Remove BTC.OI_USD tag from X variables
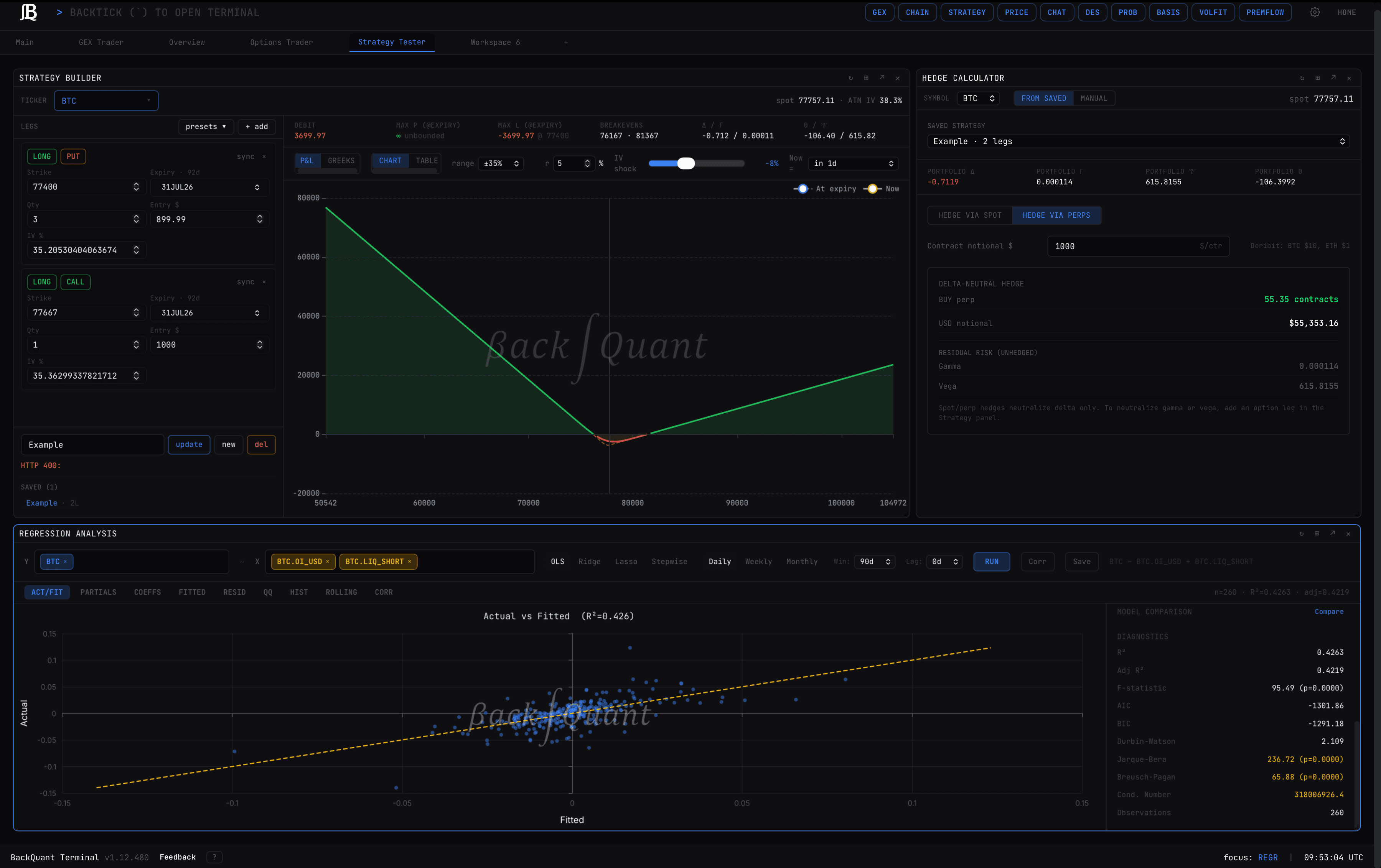Image resolution: width=1381 pixels, height=868 pixels. 328,561
